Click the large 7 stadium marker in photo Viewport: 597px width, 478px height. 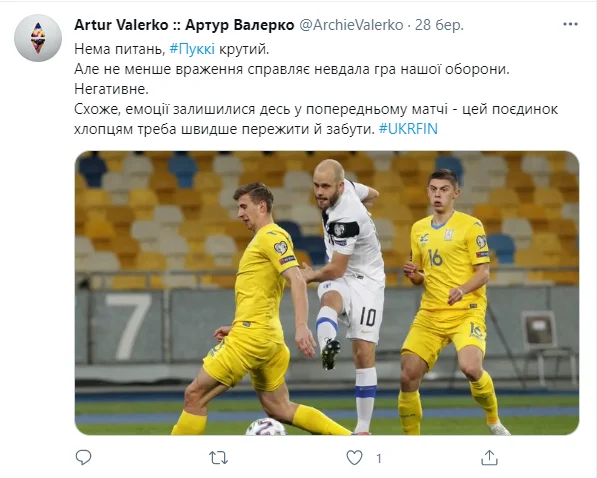(128, 326)
